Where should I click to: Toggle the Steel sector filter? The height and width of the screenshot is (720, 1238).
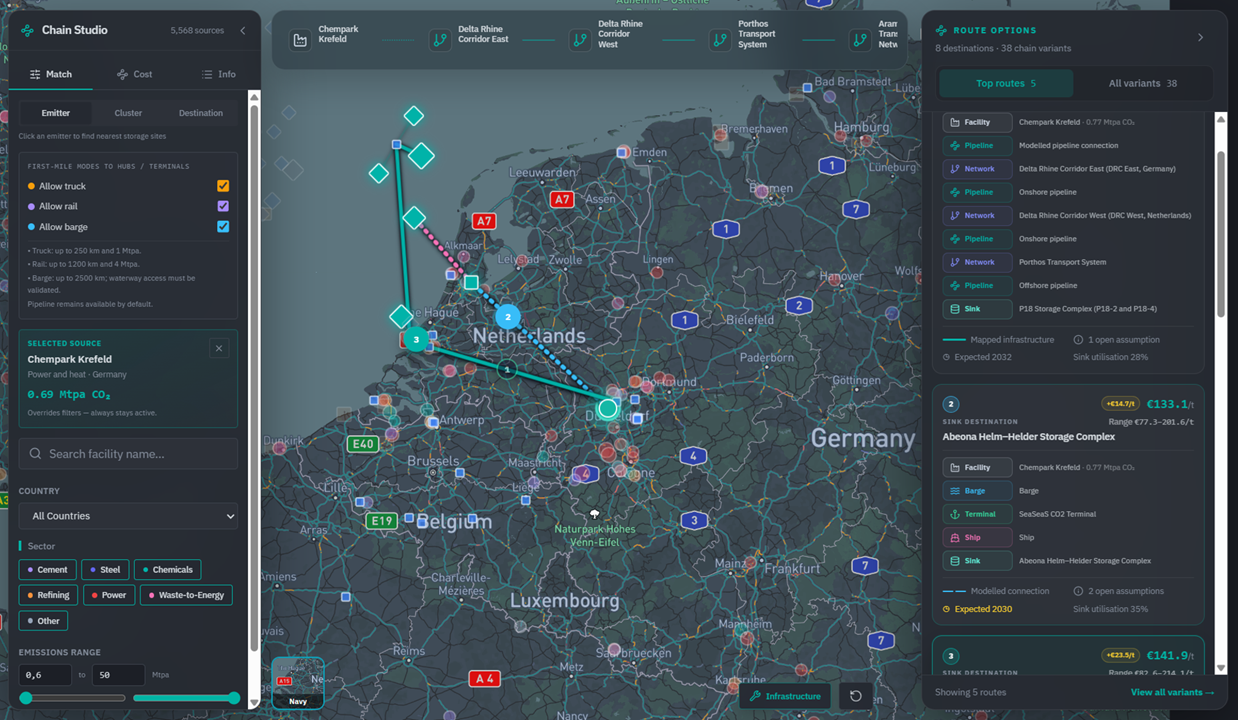coord(105,570)
